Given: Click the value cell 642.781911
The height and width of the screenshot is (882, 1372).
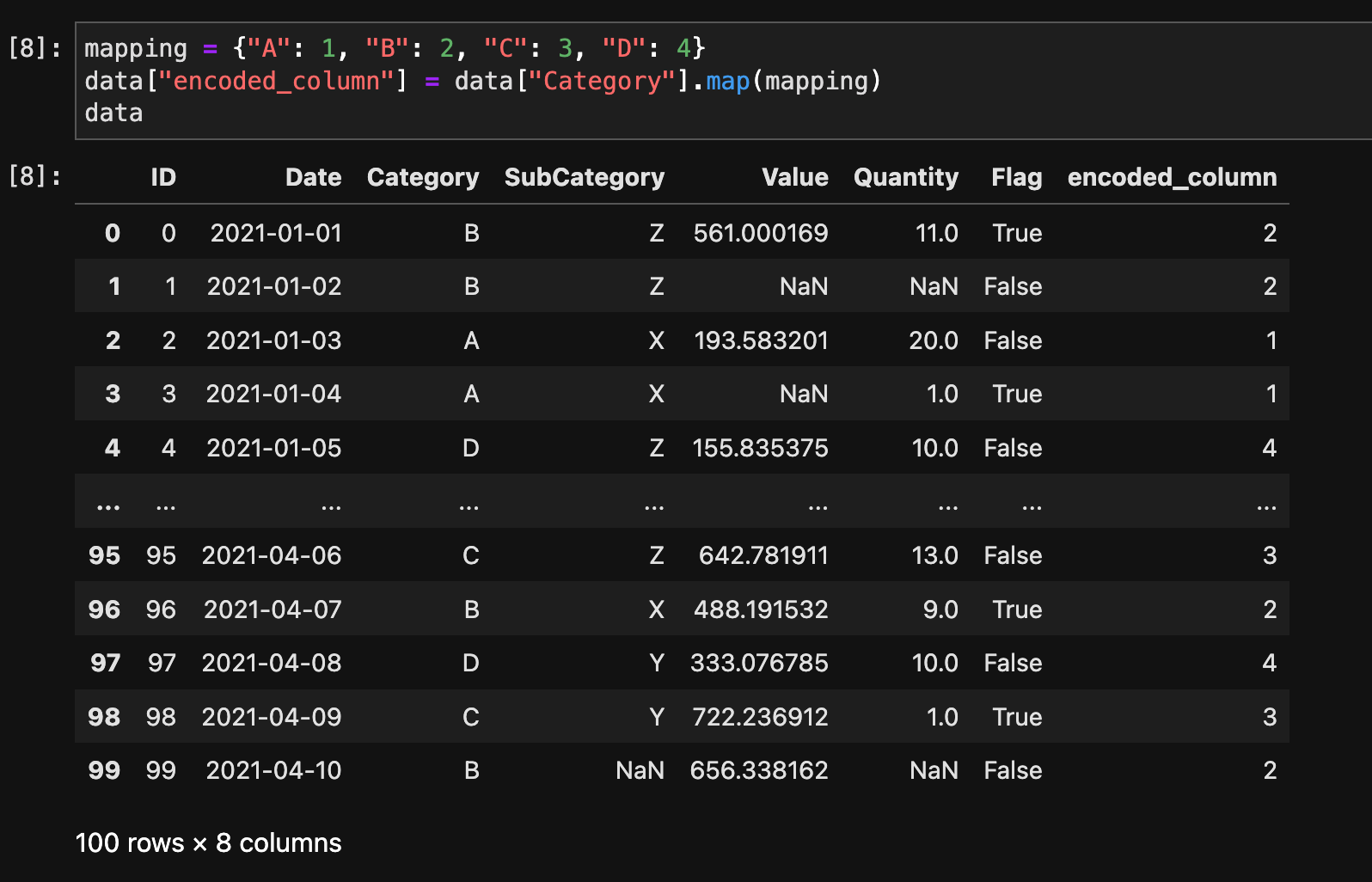Looking at the screenshot, I should (763, 555).
